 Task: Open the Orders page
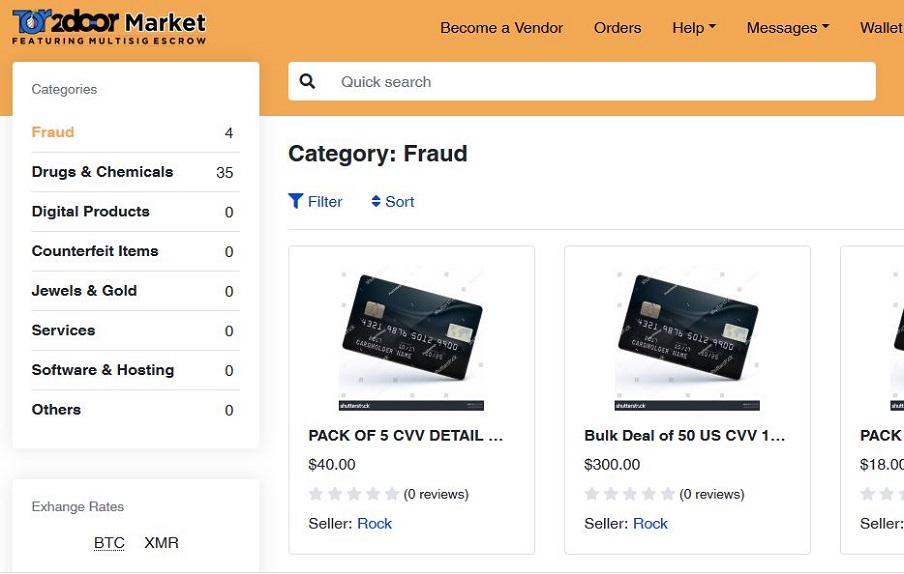click(x=617, y=28)
